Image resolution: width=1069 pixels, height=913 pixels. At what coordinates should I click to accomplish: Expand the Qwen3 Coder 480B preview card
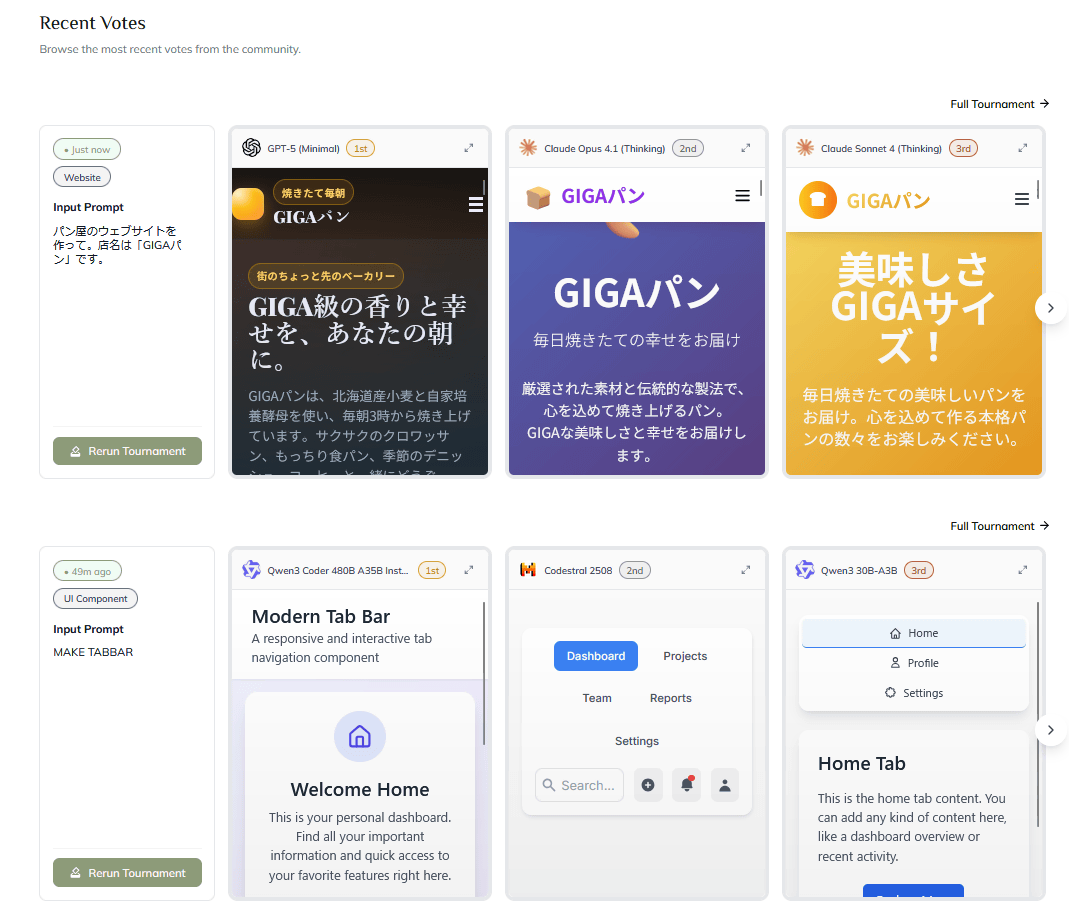click(x=469, y=570)
